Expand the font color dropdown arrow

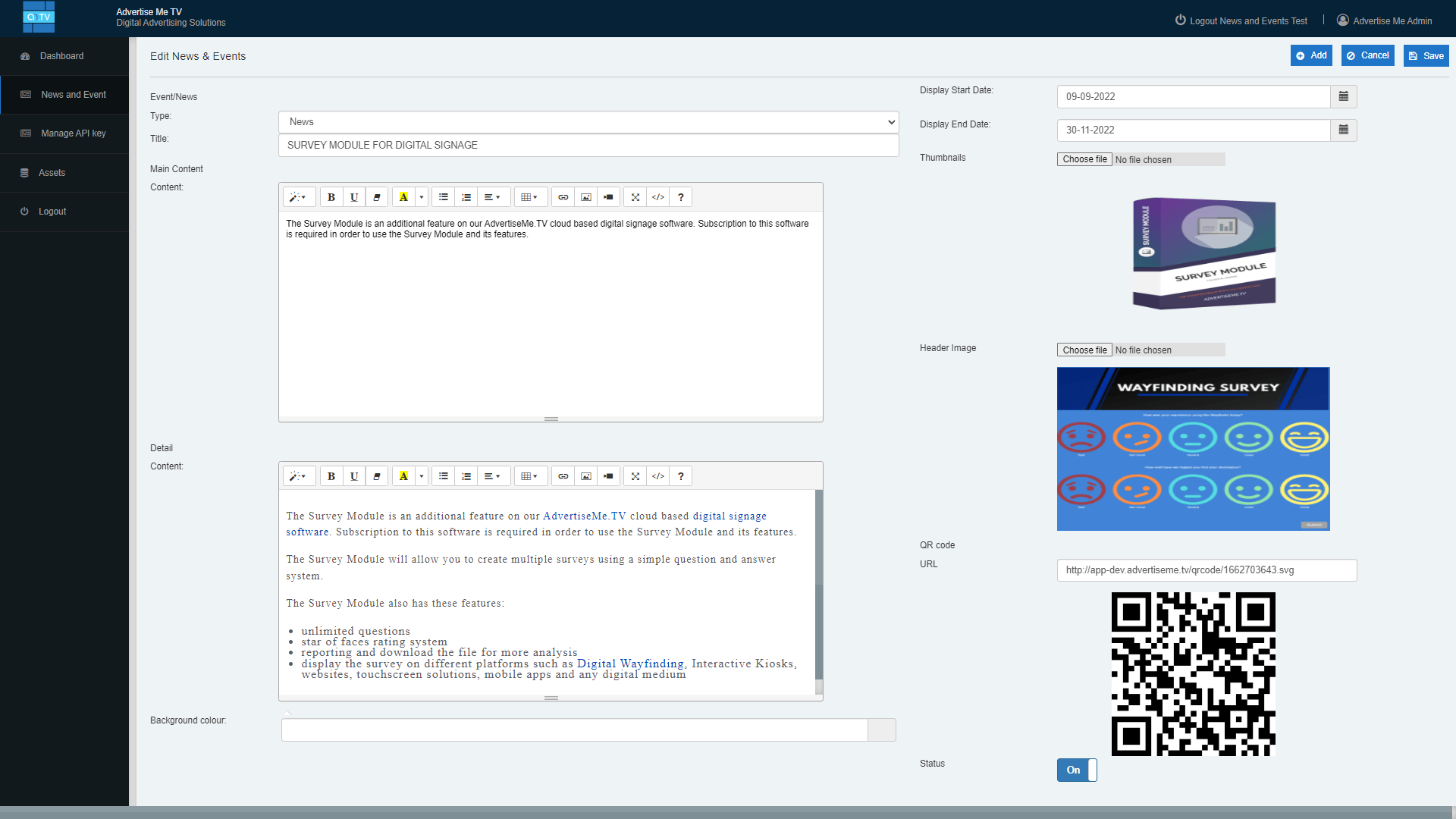click(x=422, y=196)
